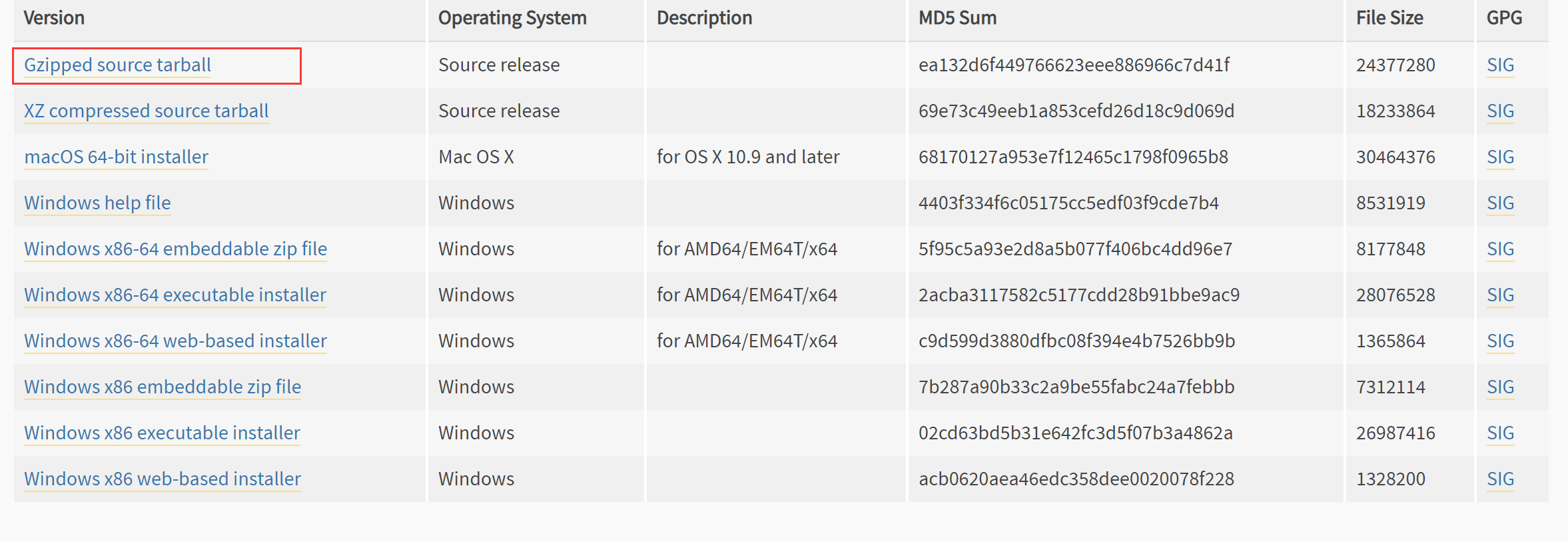Open SIG link for macOS 64-bit installer
This screenshot has width=1568, height=542.
point(1500,157)
